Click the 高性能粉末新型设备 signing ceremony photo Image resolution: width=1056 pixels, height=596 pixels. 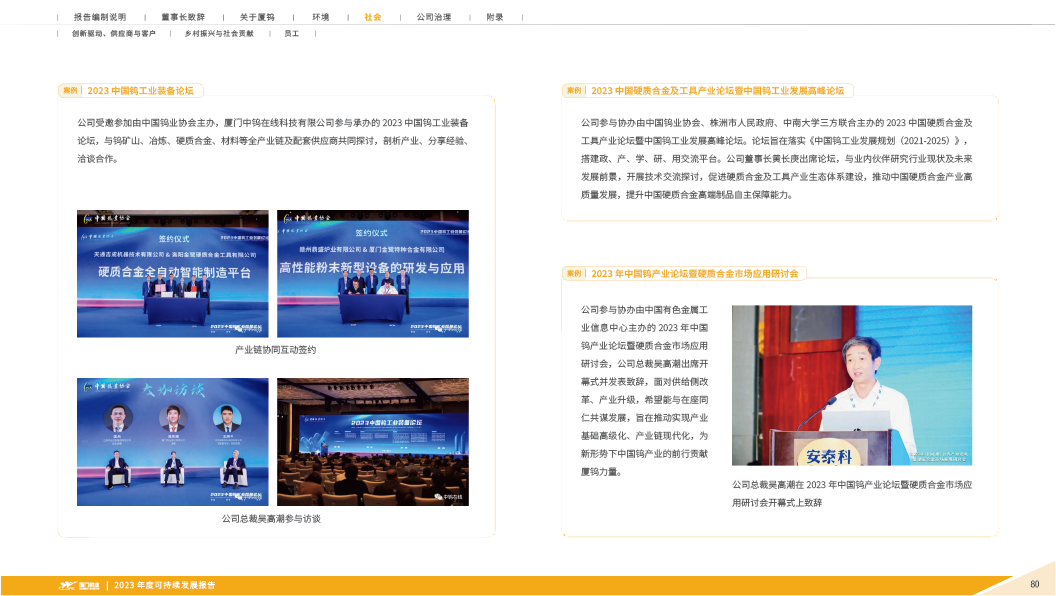click(x=372, y=273)
